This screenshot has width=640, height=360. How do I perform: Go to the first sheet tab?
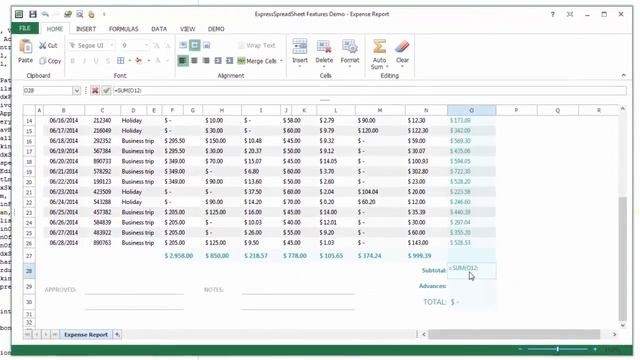pyautogui.click(x=27, y=335)
